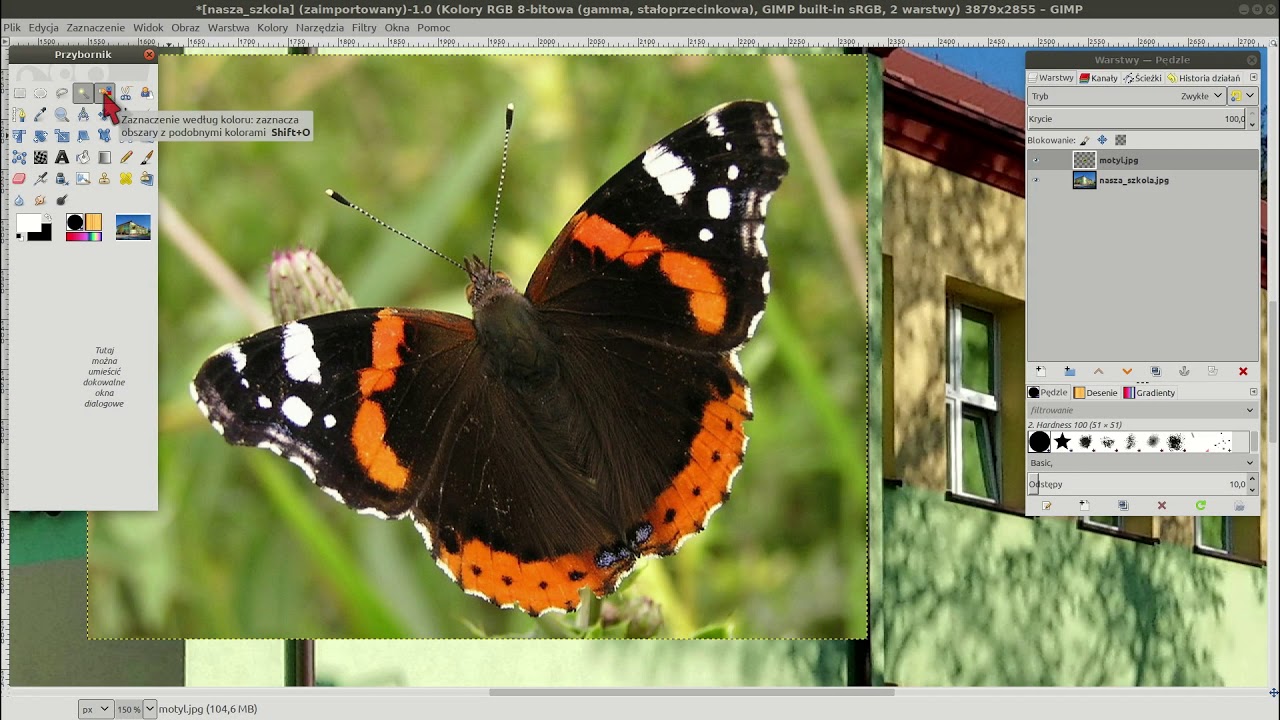This screenshot has height=720, width=1280.
Task: Click the black background color swatch
Action: [x=45, y=235]
